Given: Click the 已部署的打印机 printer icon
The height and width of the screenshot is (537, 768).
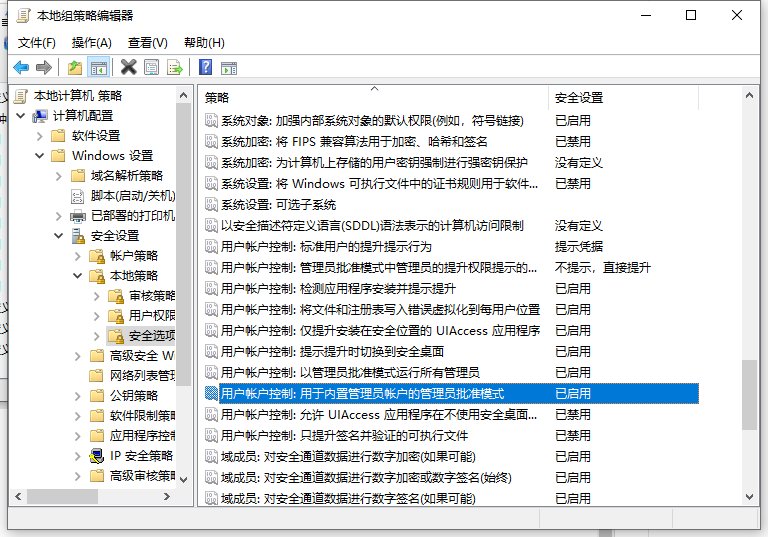Looking at the screenshot, I should pyautogui.click(x=78, y=216).
